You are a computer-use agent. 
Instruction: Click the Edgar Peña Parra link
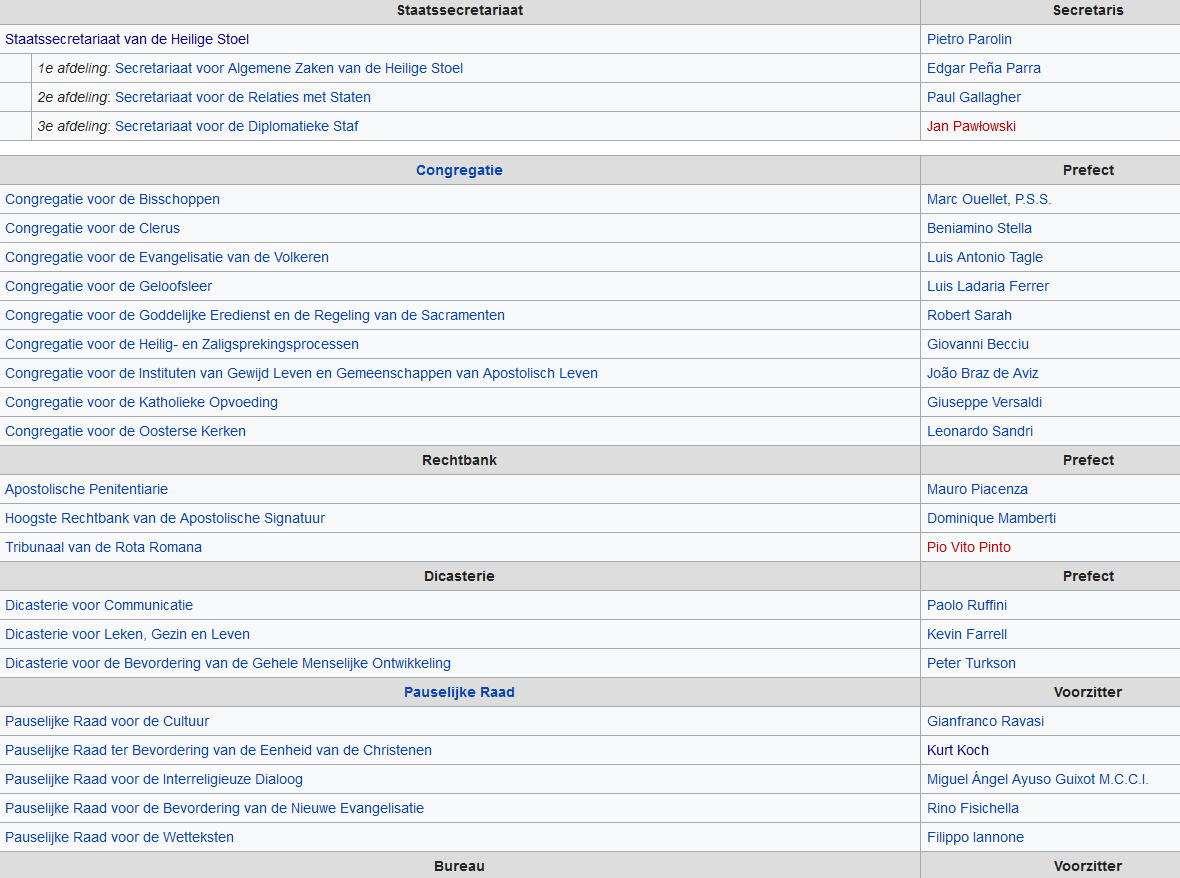[983, 68]
